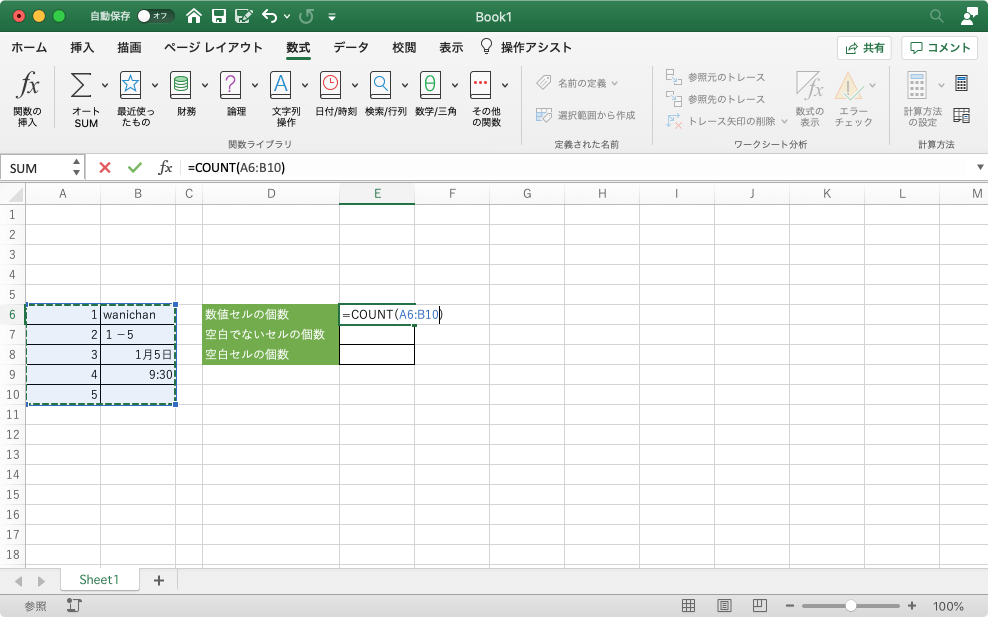Image resolution: width=988 pixels, height=617 pixels.
Task: Click the Home icon in the title bar
Action: pyautogui.click(x=194, y=16)
